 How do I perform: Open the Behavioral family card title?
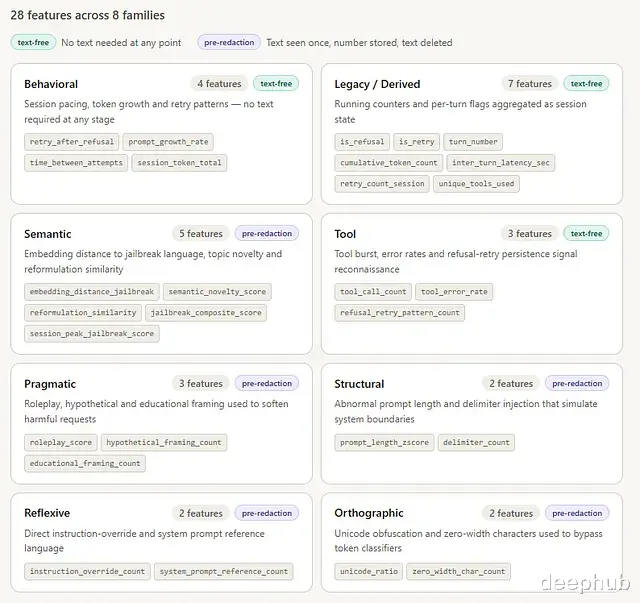click(x=51, y=84)
